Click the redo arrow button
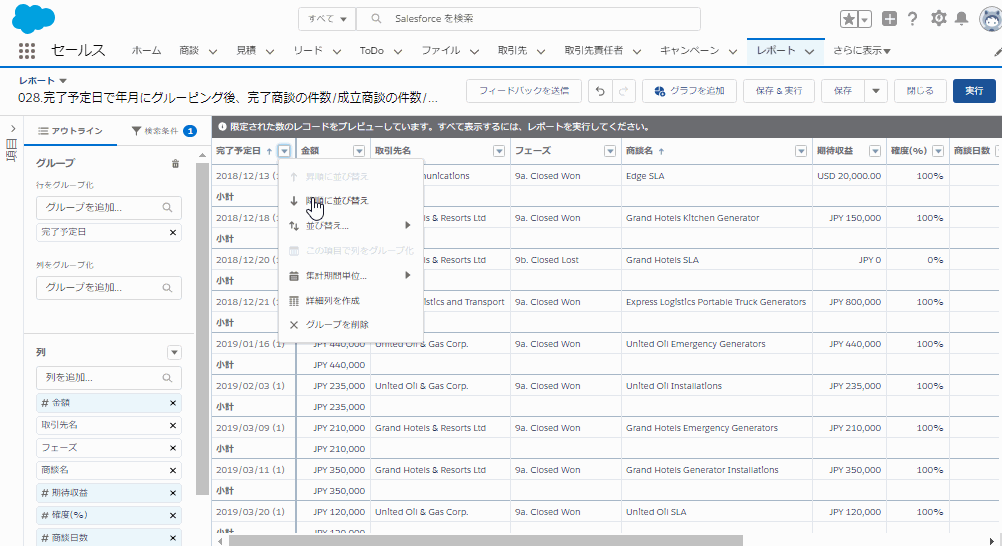The width and height of the screenshot is (1002, 546). pyautogui.click(x=624, y=91)
